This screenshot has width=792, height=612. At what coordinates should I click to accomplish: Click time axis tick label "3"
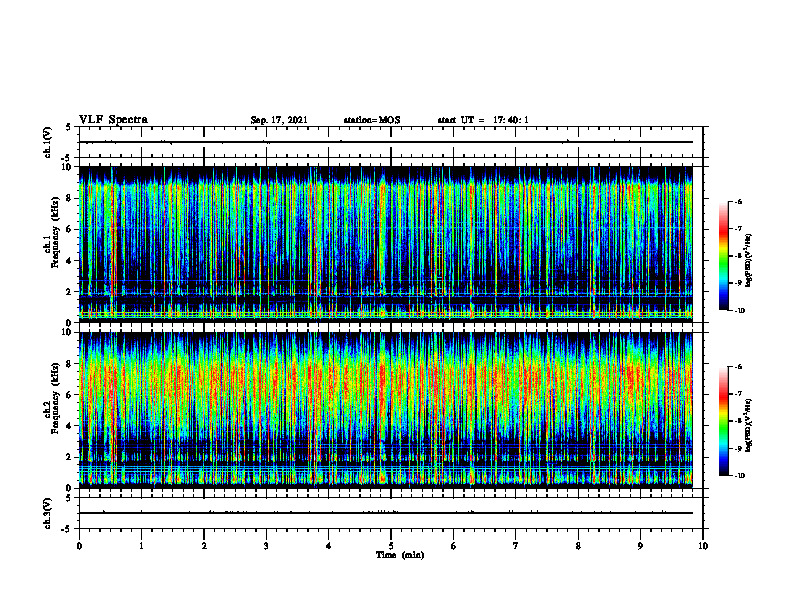266,546
